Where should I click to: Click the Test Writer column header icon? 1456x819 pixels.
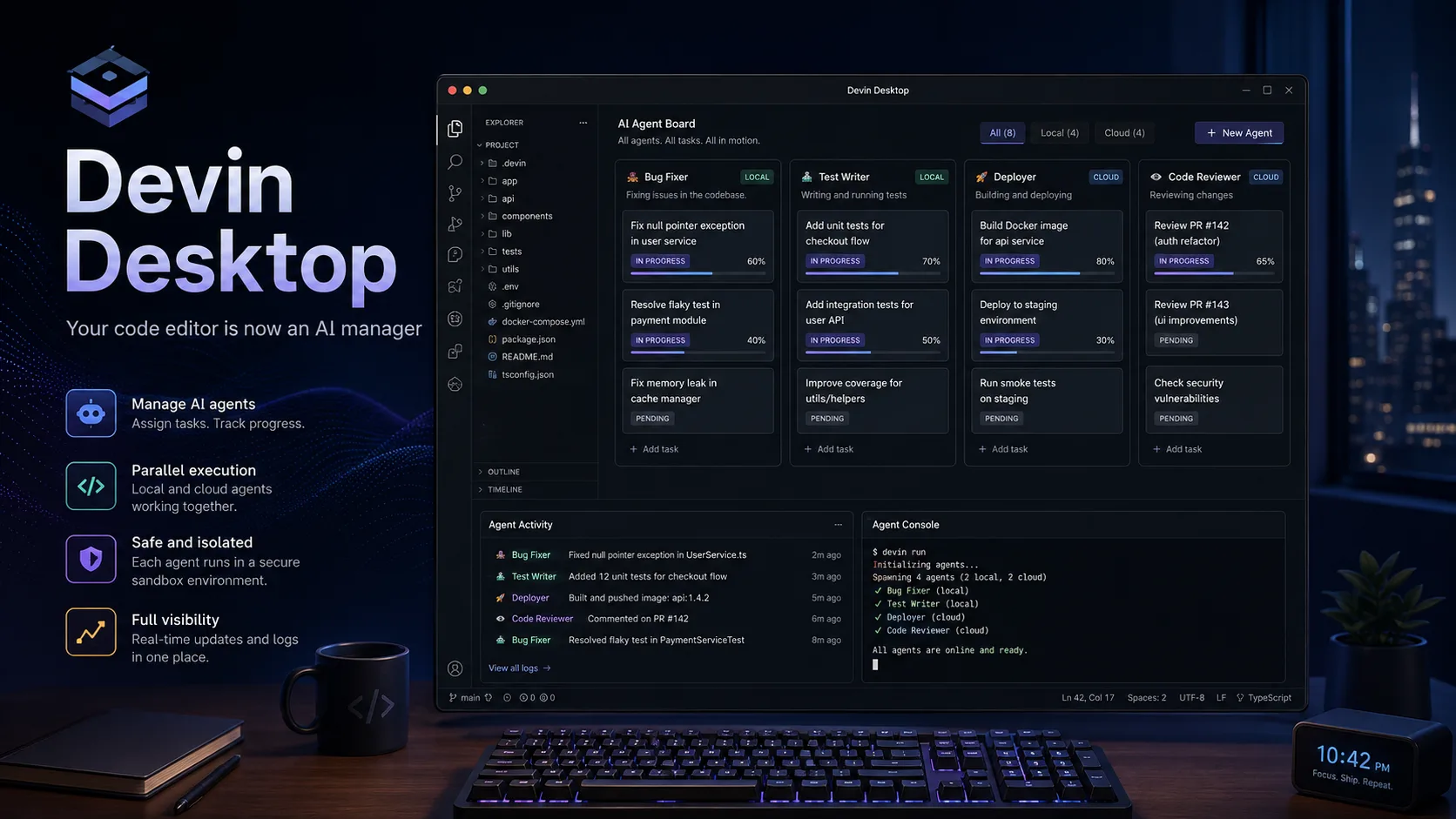807,177
